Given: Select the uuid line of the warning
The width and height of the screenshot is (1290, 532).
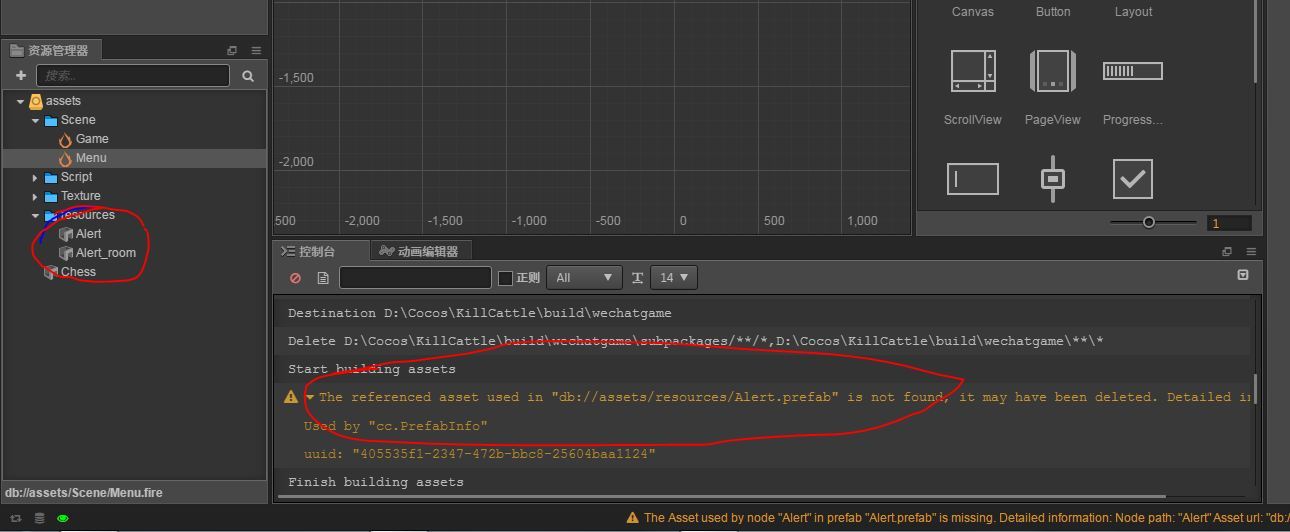Looking at the screenshot, I should tap(480, 454).
